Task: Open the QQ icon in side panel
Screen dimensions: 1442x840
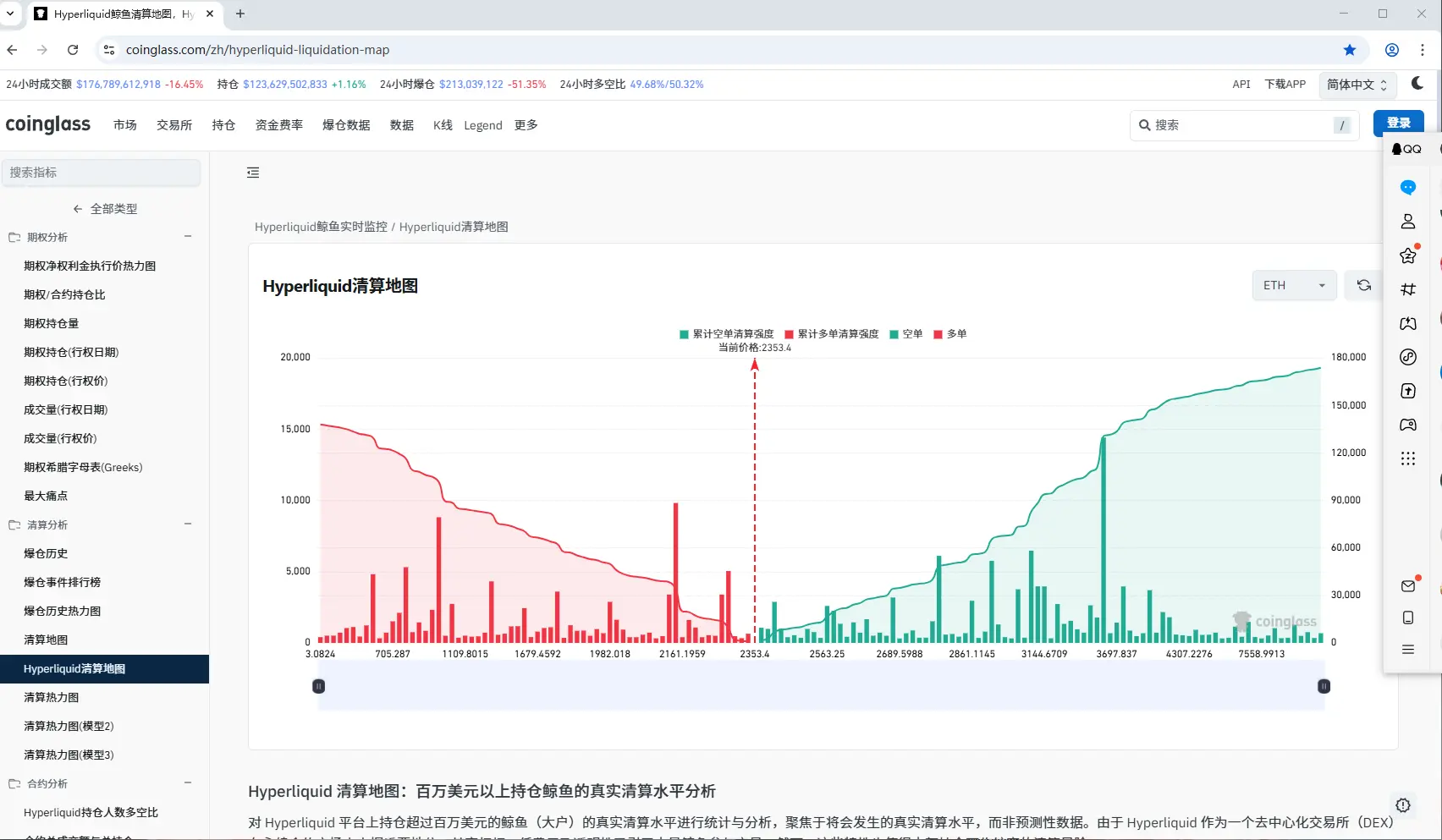Action: pyautogui.click(x=1406, y=149)
